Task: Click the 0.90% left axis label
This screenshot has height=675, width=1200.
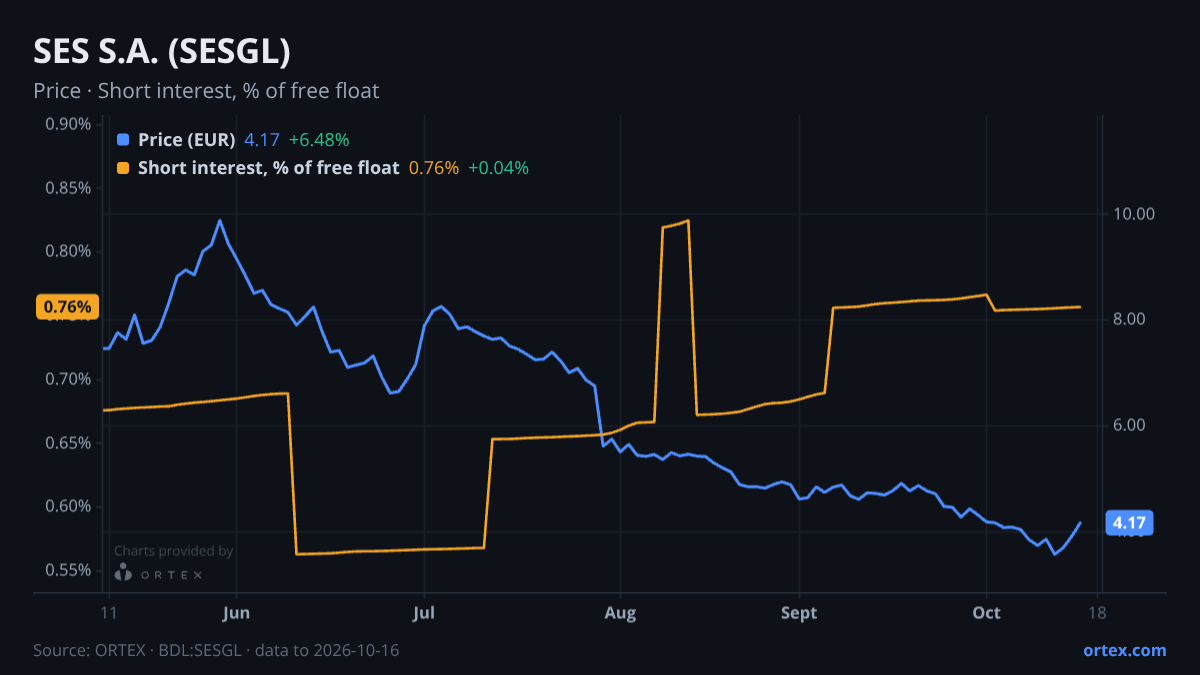Action: click(68, 124)
